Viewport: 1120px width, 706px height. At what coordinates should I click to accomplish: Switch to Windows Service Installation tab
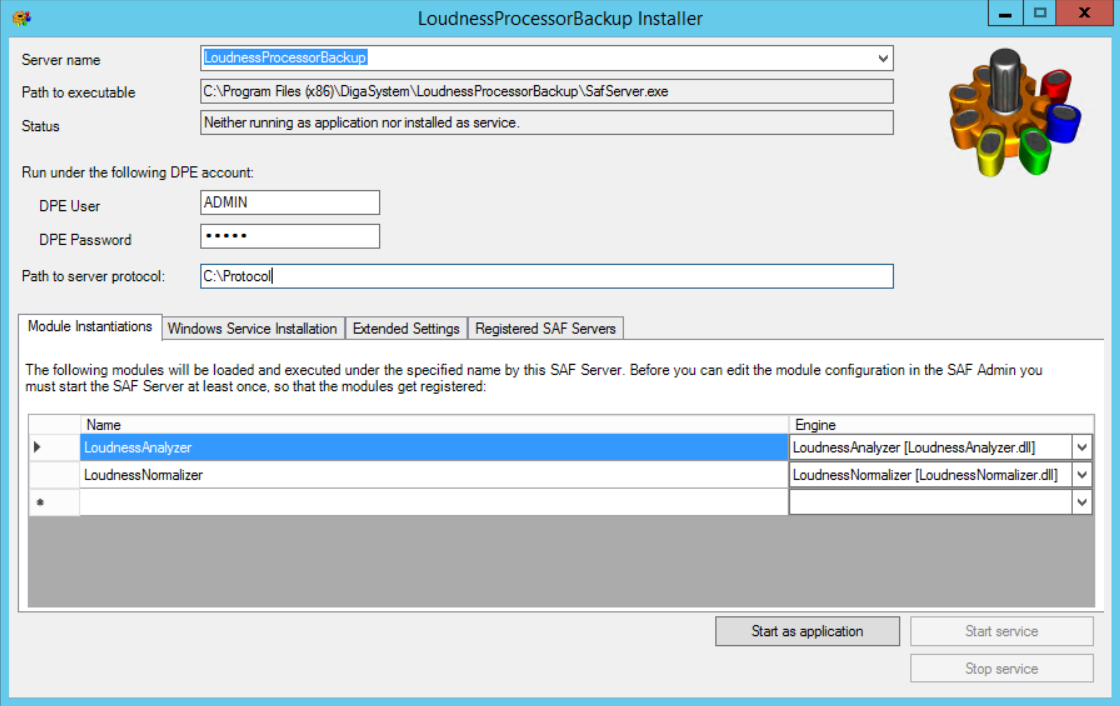(x=252, y=328)
